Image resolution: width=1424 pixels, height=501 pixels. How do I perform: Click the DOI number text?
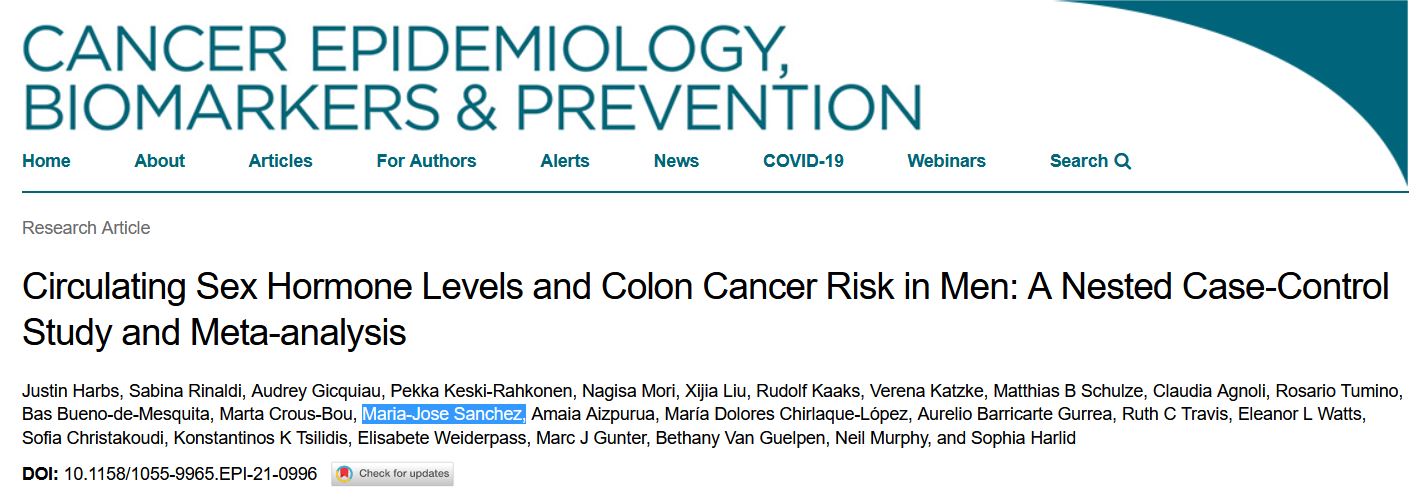190,473
